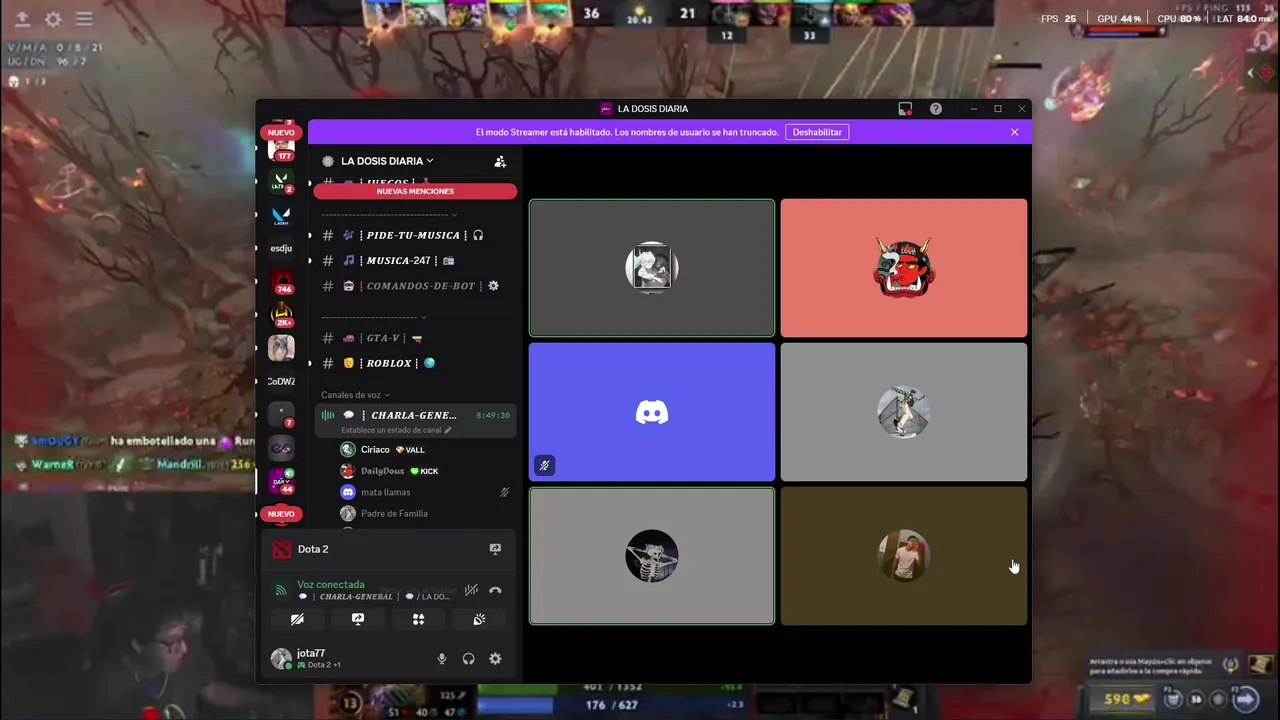Open the server with 44 badge

click(282, 481)
